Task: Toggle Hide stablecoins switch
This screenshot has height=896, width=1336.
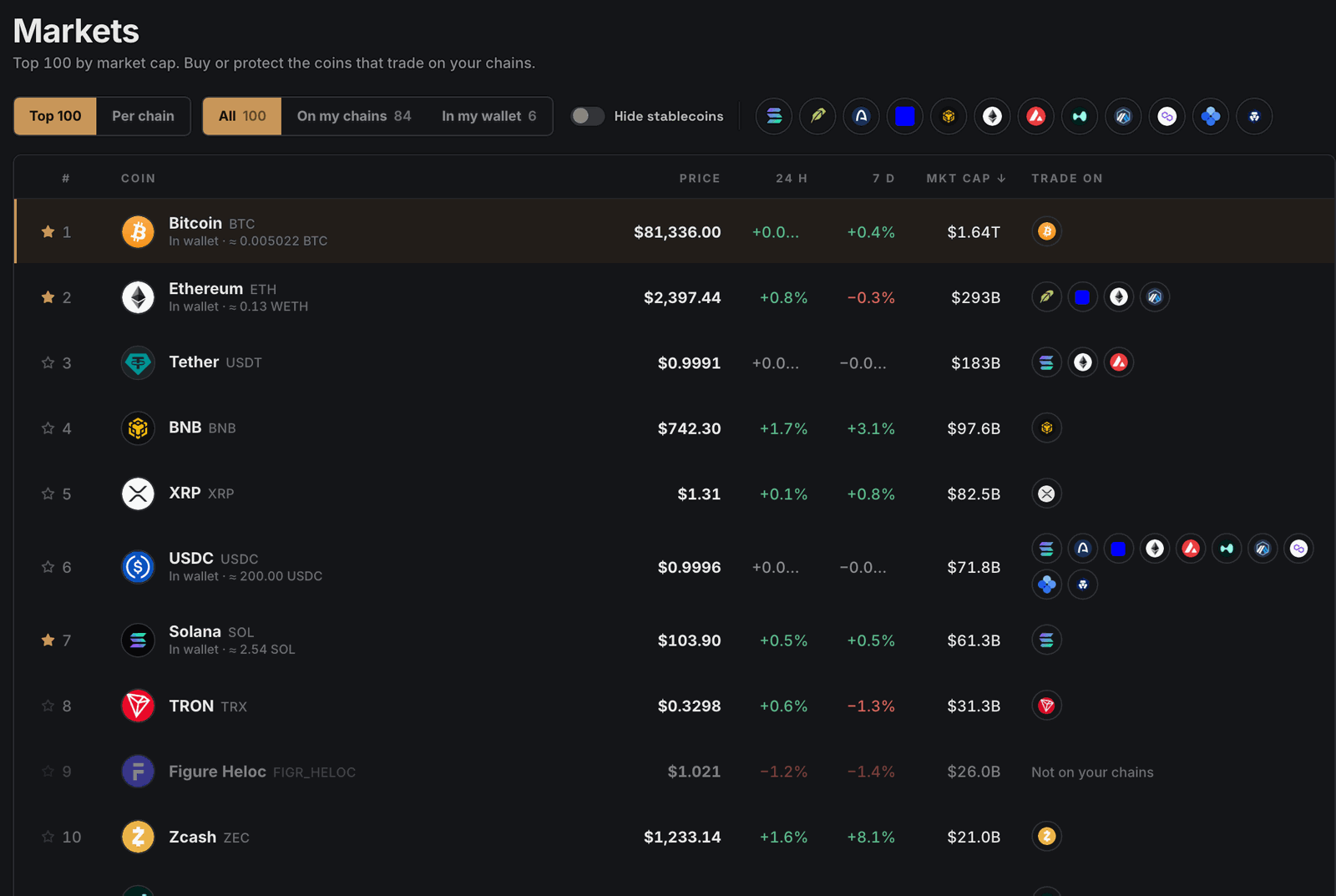Action: point(587,116)
